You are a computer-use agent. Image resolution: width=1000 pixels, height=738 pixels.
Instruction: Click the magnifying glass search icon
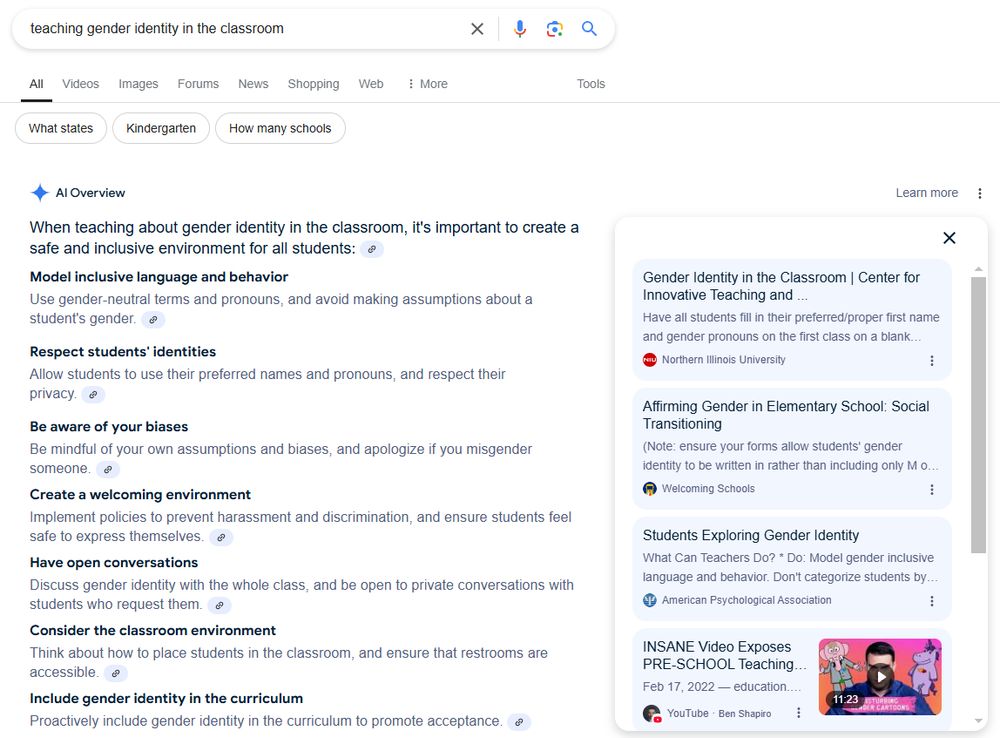click(x=589, y=28)
